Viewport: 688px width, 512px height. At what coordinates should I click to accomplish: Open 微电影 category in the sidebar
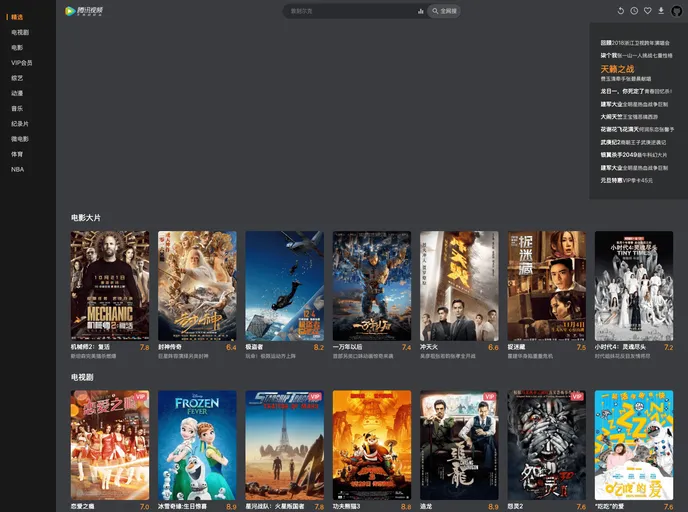pyautogui.click(x=20, y=139)
